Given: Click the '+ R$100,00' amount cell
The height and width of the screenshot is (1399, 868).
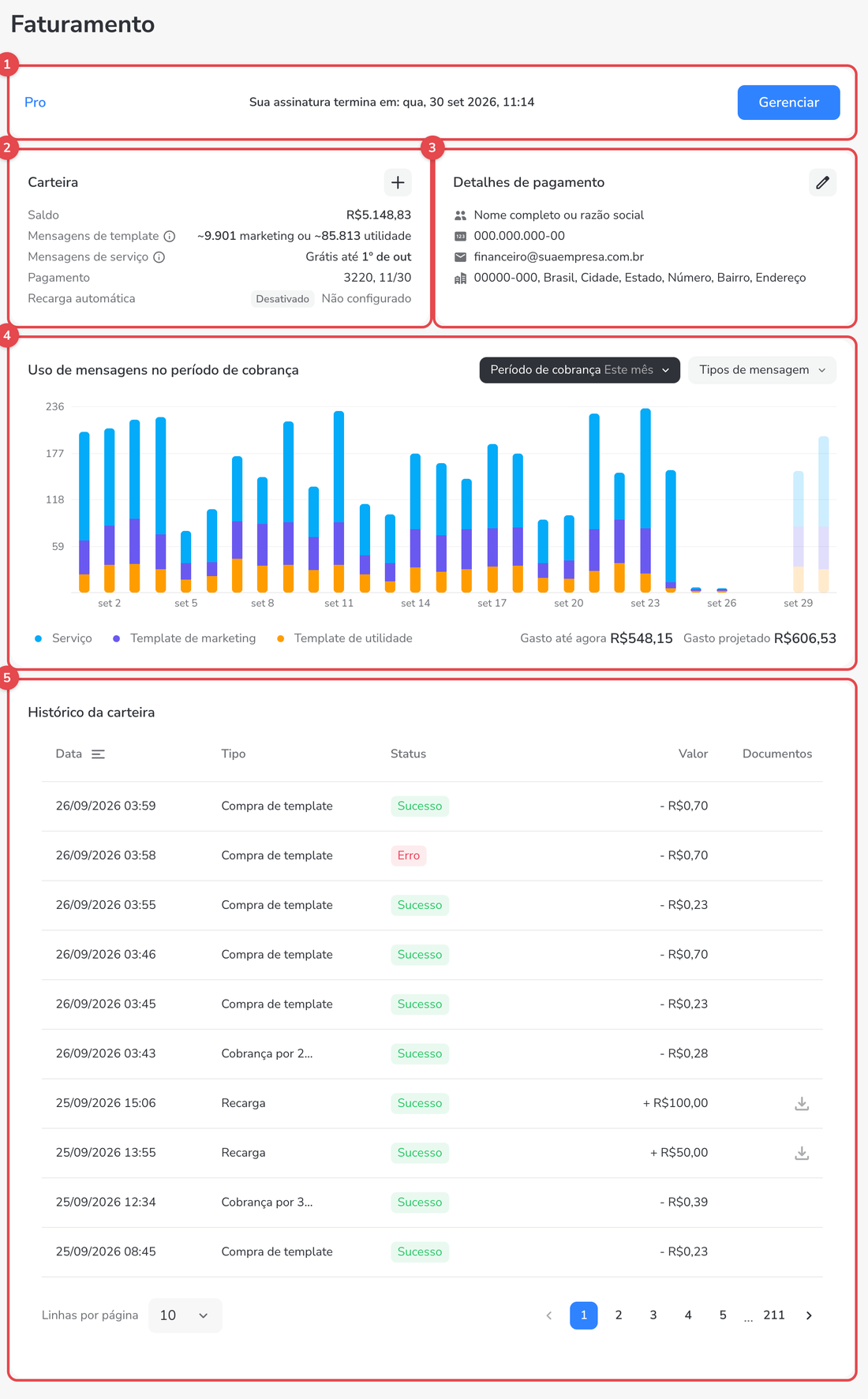Looking at the screenshot, I should click(x=675, y=1103).
